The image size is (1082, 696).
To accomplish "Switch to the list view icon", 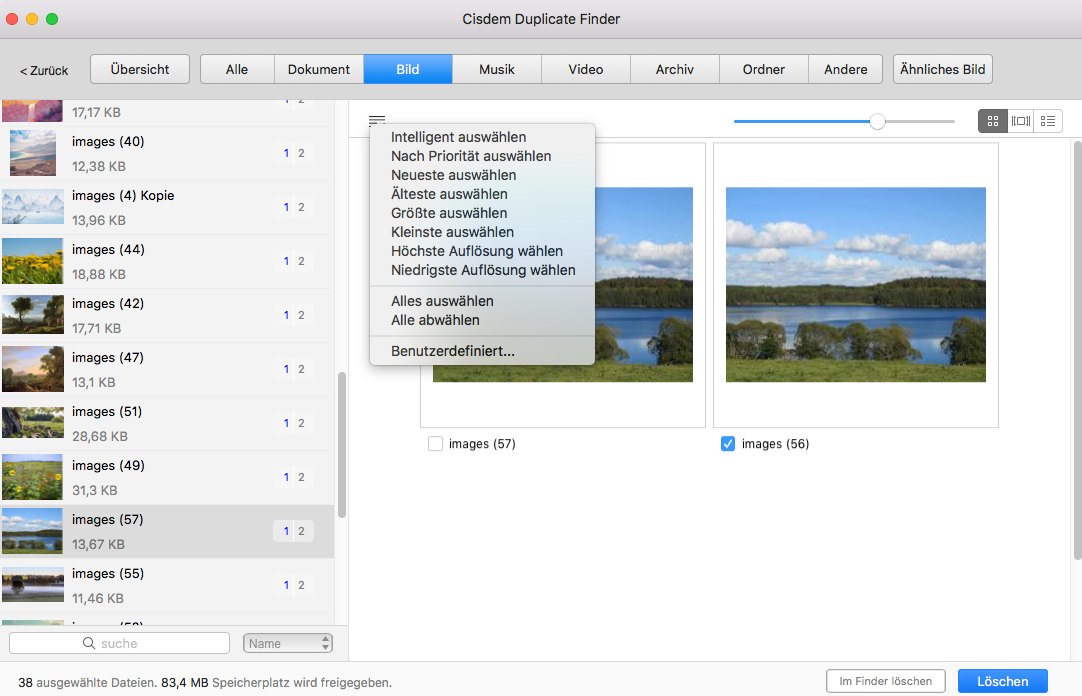I will tap(1048, 121).
